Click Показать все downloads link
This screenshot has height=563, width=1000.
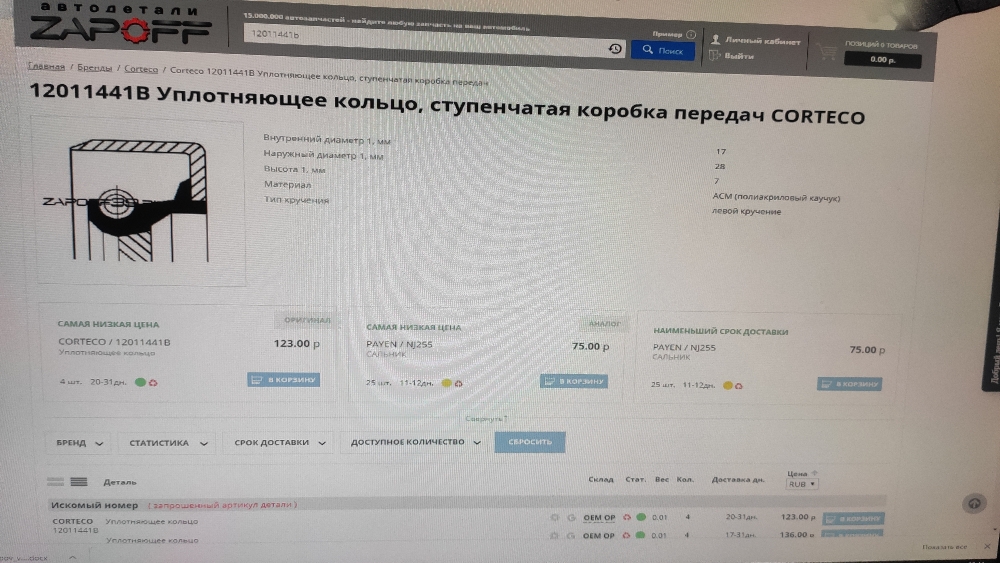click(x=945, y=547)
